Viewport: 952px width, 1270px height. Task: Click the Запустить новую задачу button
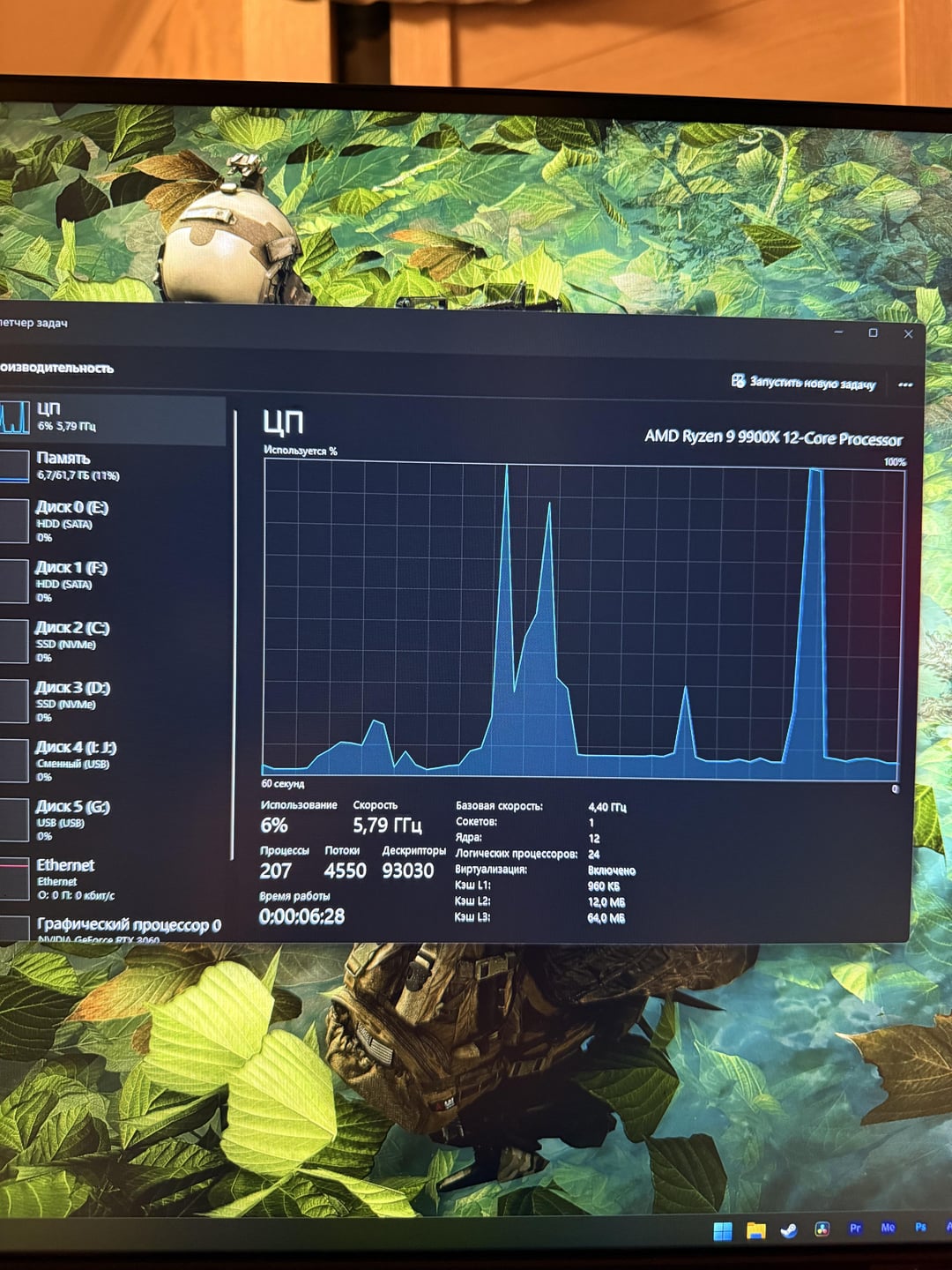click(x=803, y=382)
